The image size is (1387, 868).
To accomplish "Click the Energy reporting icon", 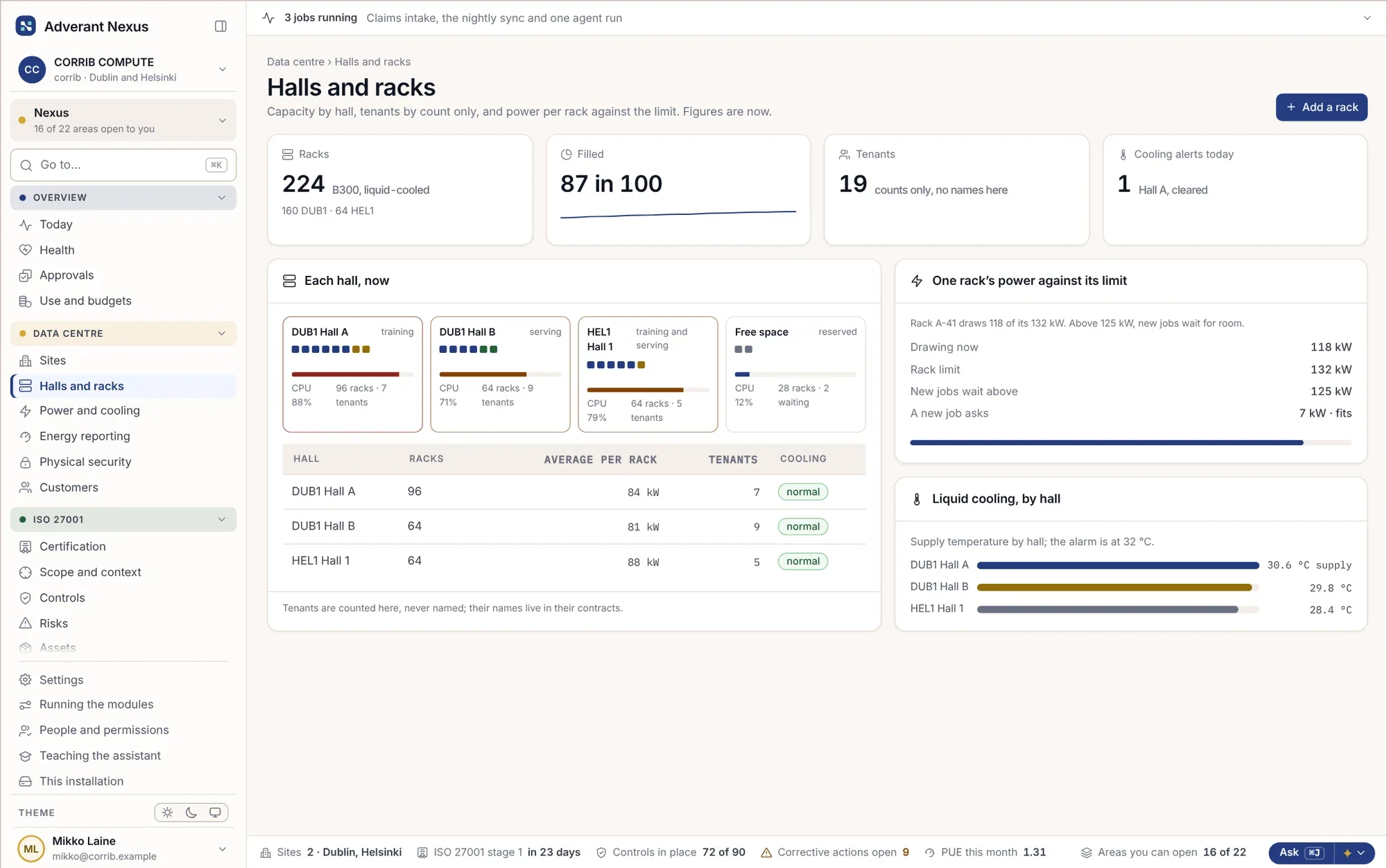I will (x=26, y=437).
